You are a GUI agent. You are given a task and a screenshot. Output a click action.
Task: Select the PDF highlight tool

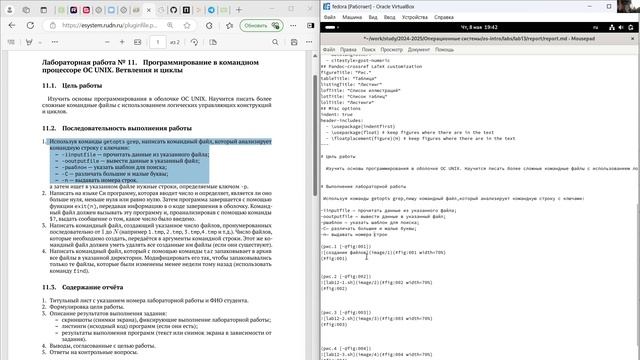point(29,42)
